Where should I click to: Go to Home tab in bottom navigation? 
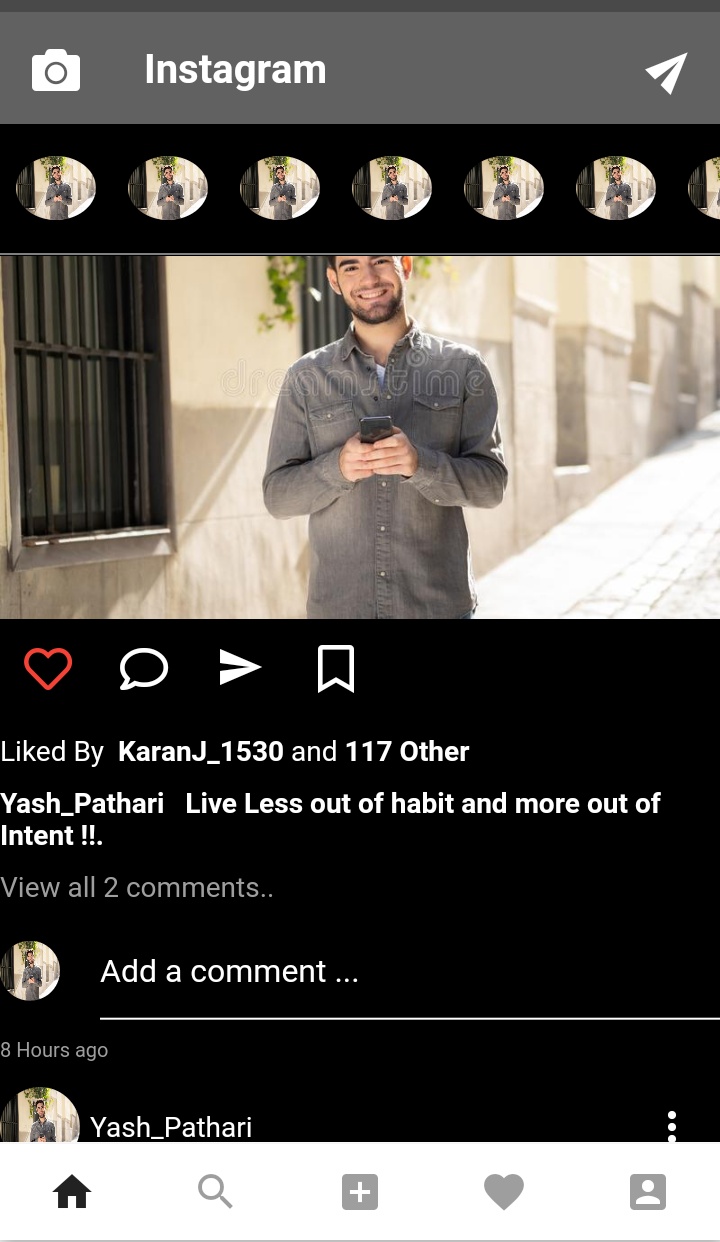(72, 1191)
